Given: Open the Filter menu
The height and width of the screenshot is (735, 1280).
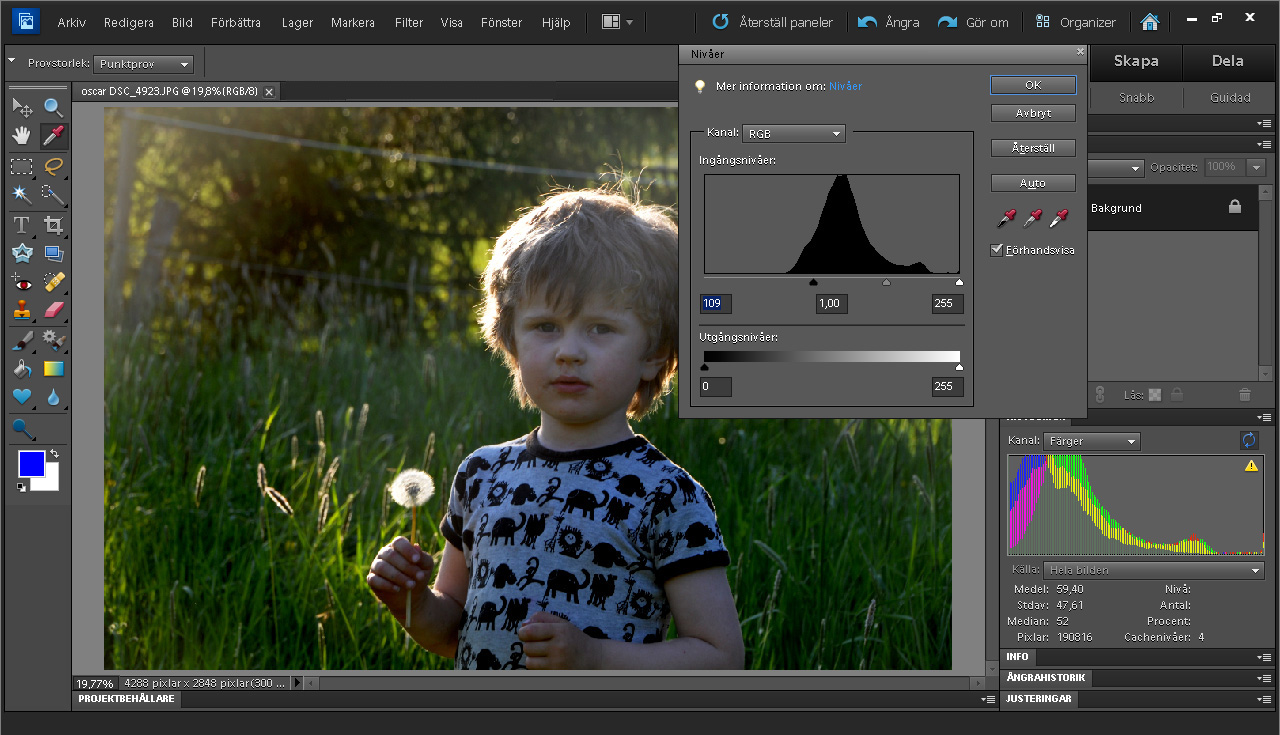Looking at the screenshot, I should [408, 22].
